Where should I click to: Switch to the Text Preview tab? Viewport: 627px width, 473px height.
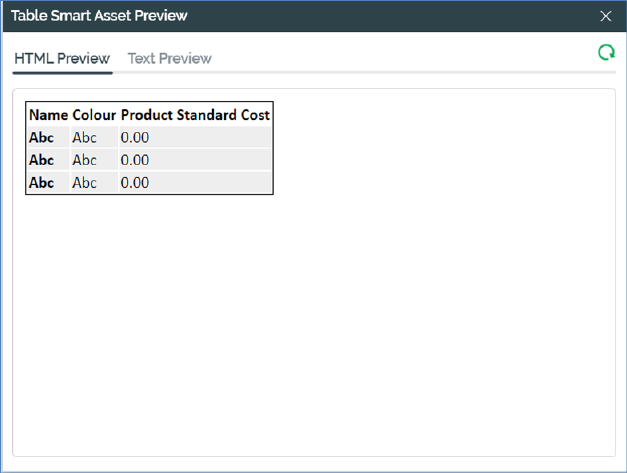[170, 58]
